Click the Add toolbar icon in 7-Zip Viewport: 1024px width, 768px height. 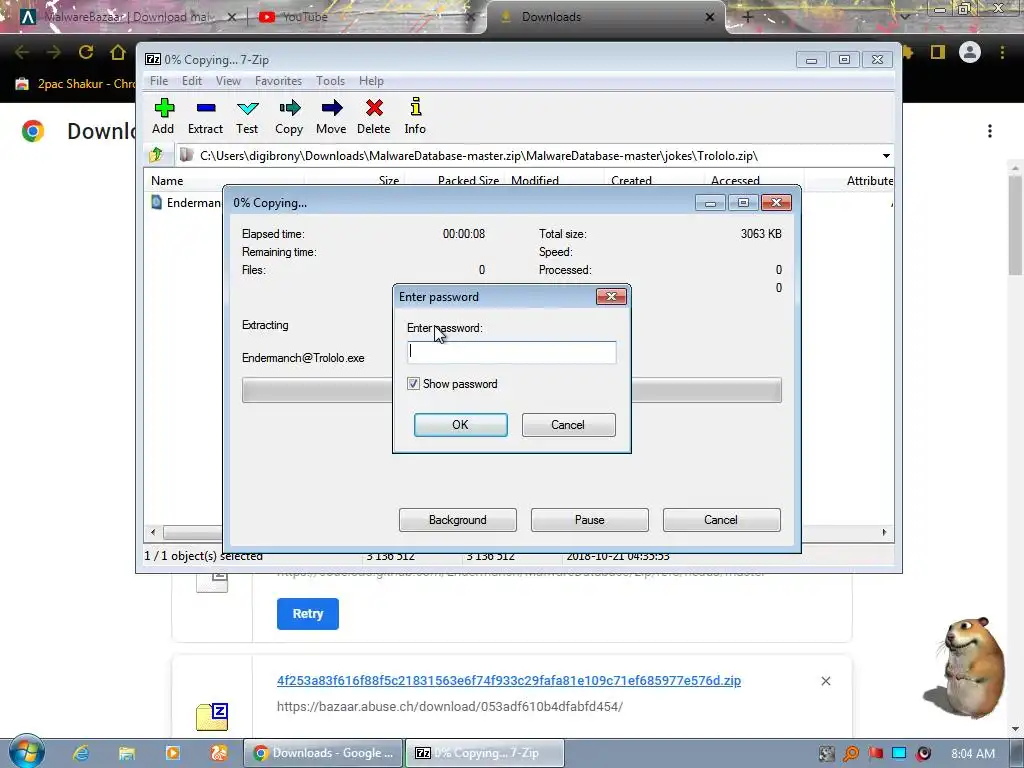point(163,116)
